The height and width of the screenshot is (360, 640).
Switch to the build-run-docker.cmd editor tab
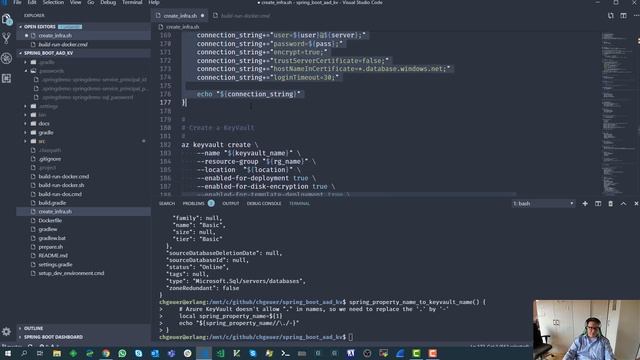point(241,16)
